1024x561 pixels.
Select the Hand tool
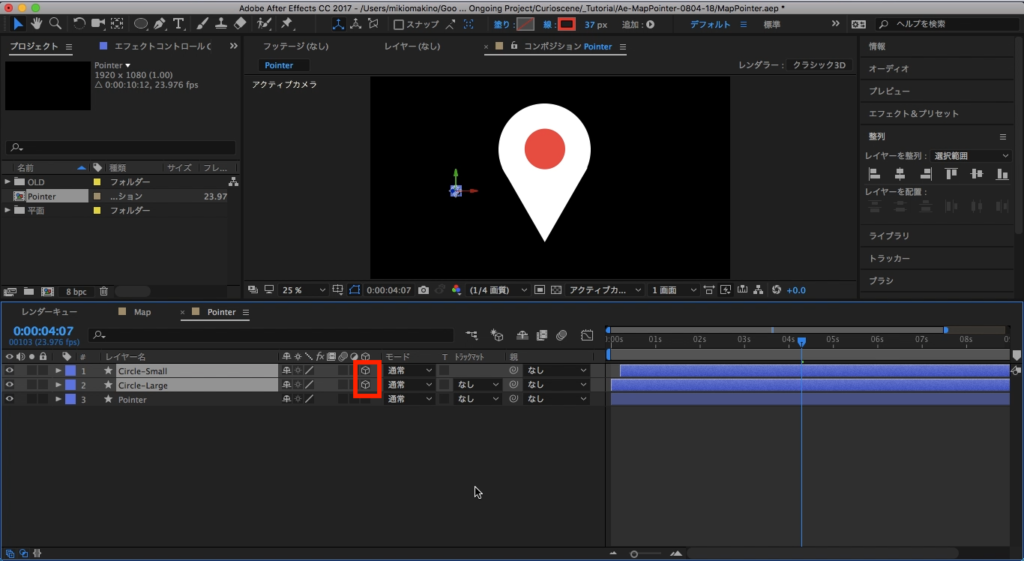click(x=37, y=23)
